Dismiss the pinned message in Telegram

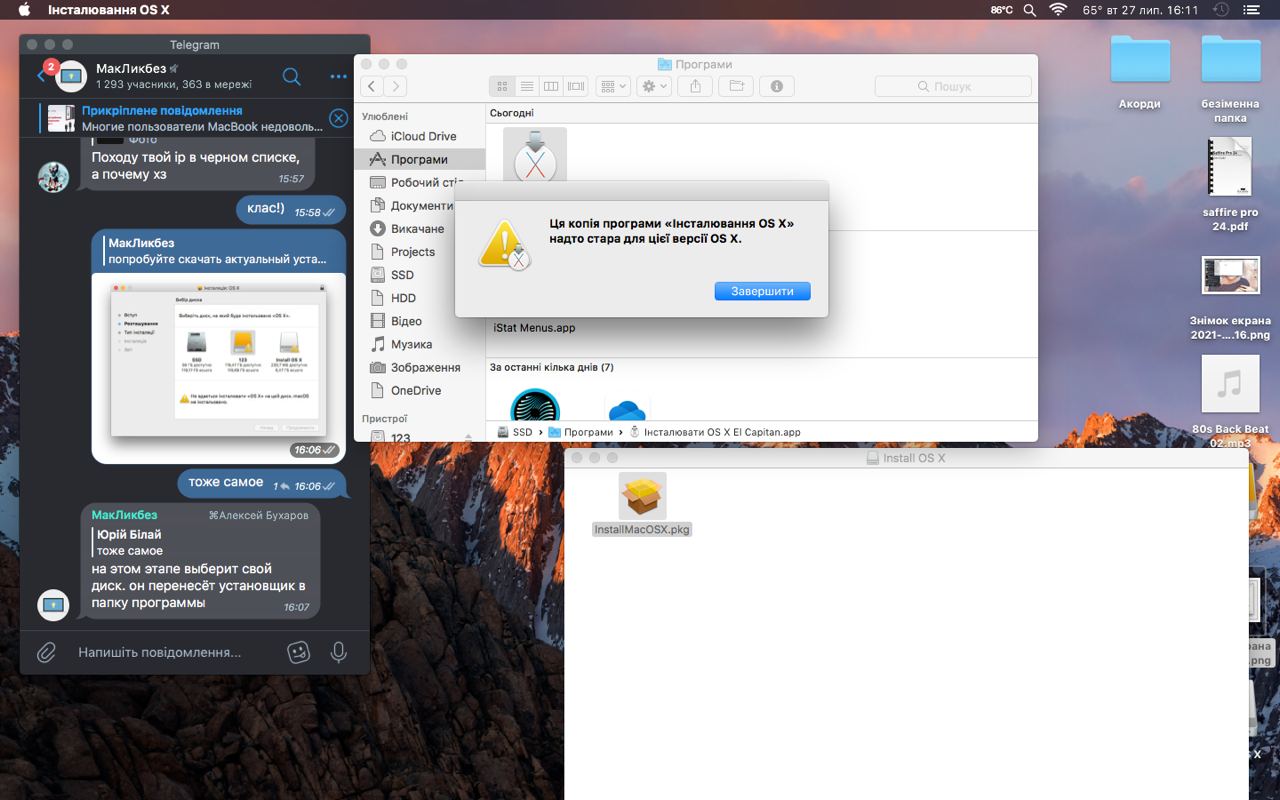(339, 118)
